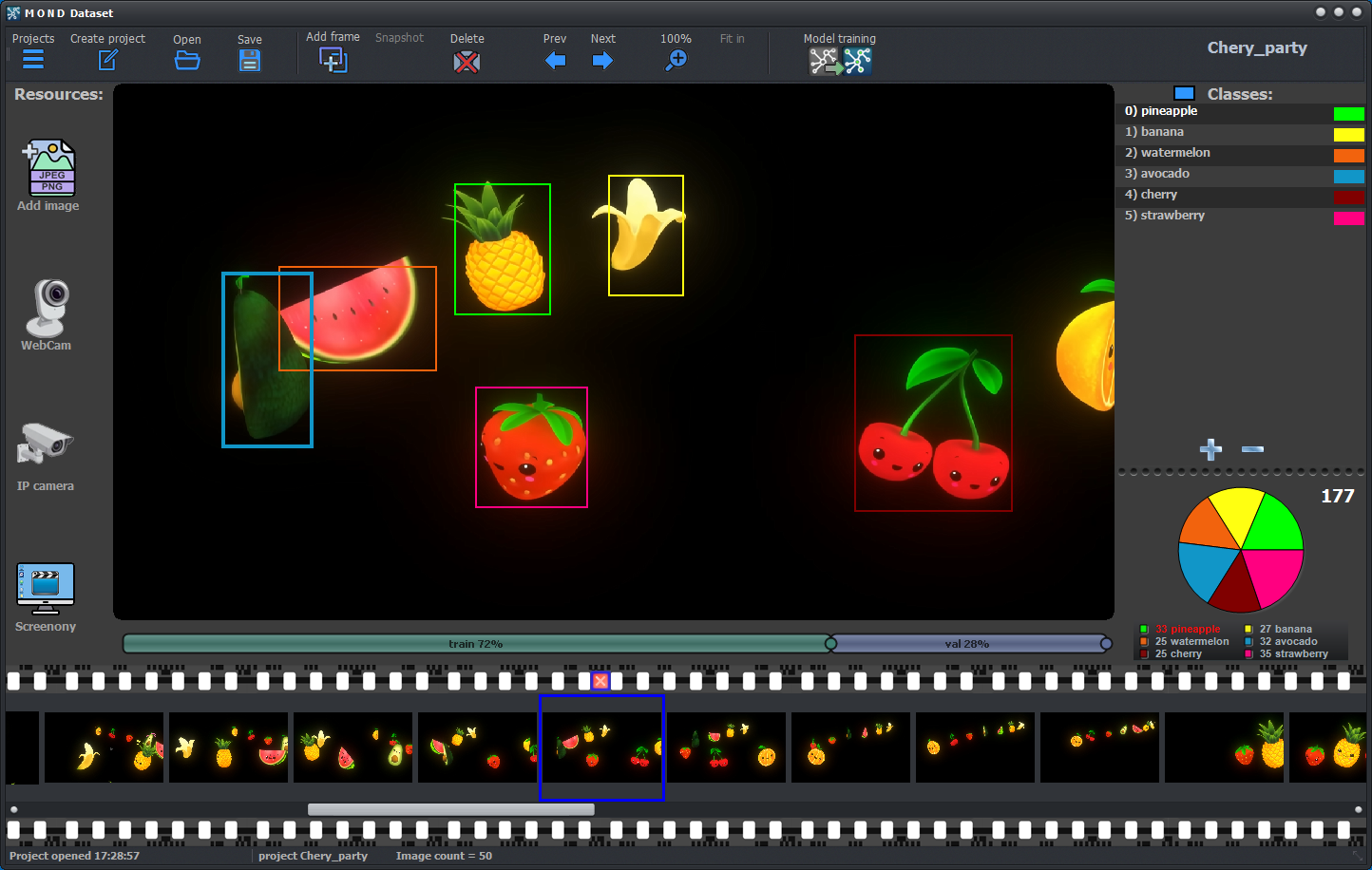Click the train/val split slider handle
The height and width of the screenshot is (870, 1372).
coord(830,644)
